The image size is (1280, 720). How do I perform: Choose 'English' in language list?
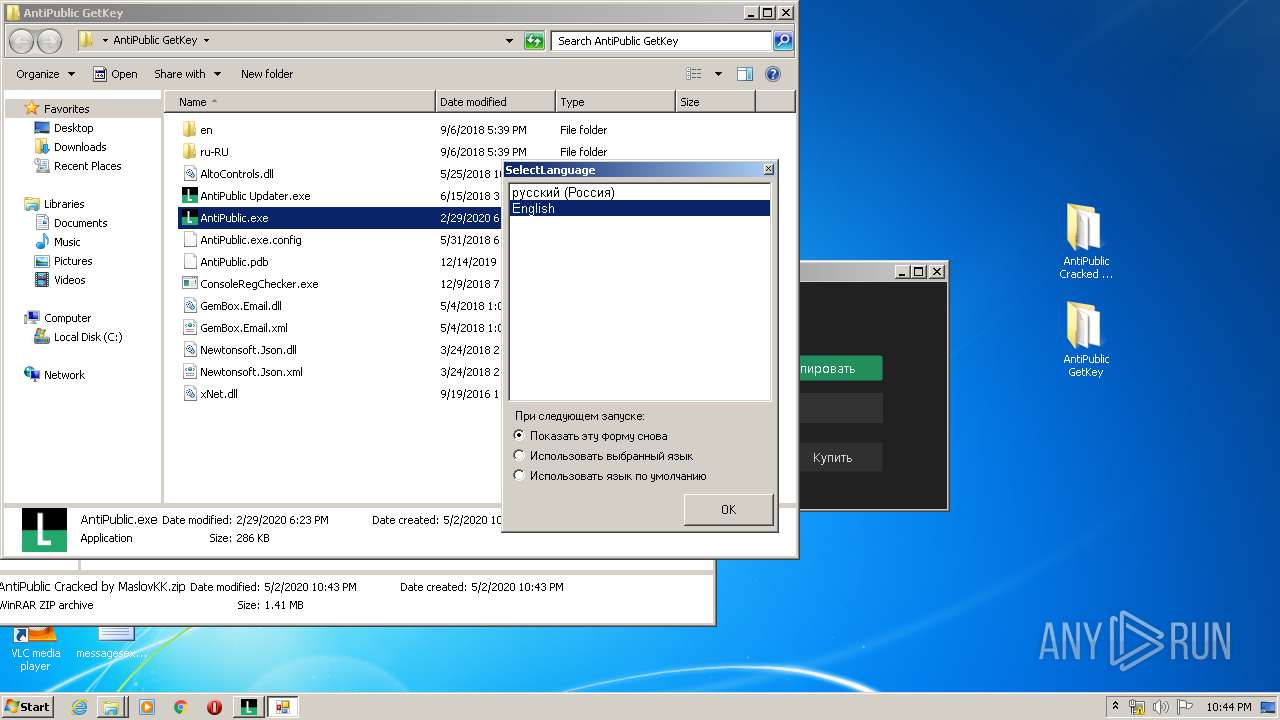tap(640, 209)
